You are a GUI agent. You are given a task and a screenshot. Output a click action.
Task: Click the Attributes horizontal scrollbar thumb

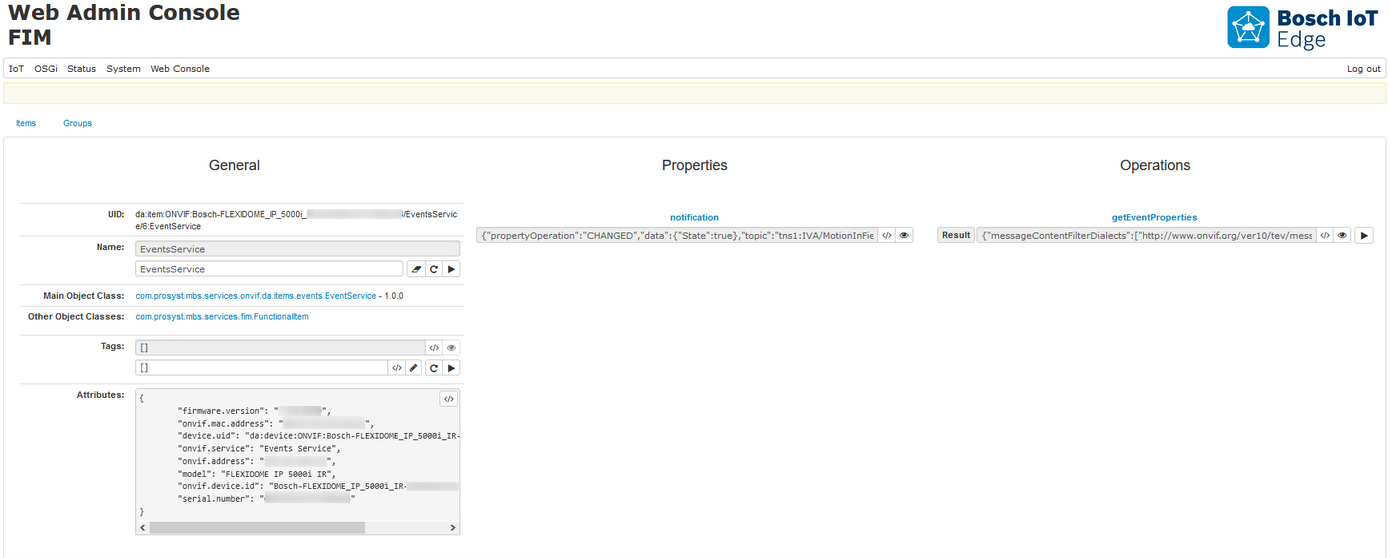pyautogui.click(x=257, y=527)
